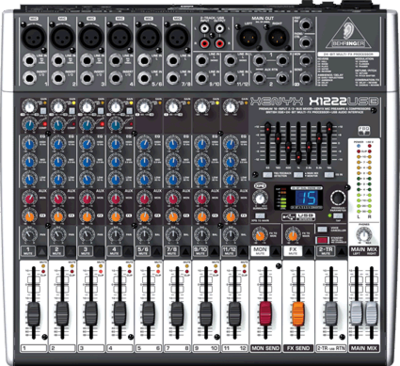Click the Main Out left XLR connector
400x366 pixels.
coord(248,37)
